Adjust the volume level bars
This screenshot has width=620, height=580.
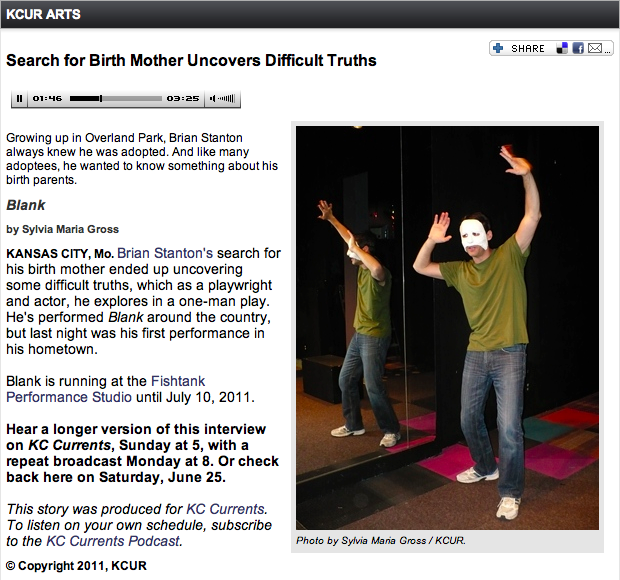[226, 98]
